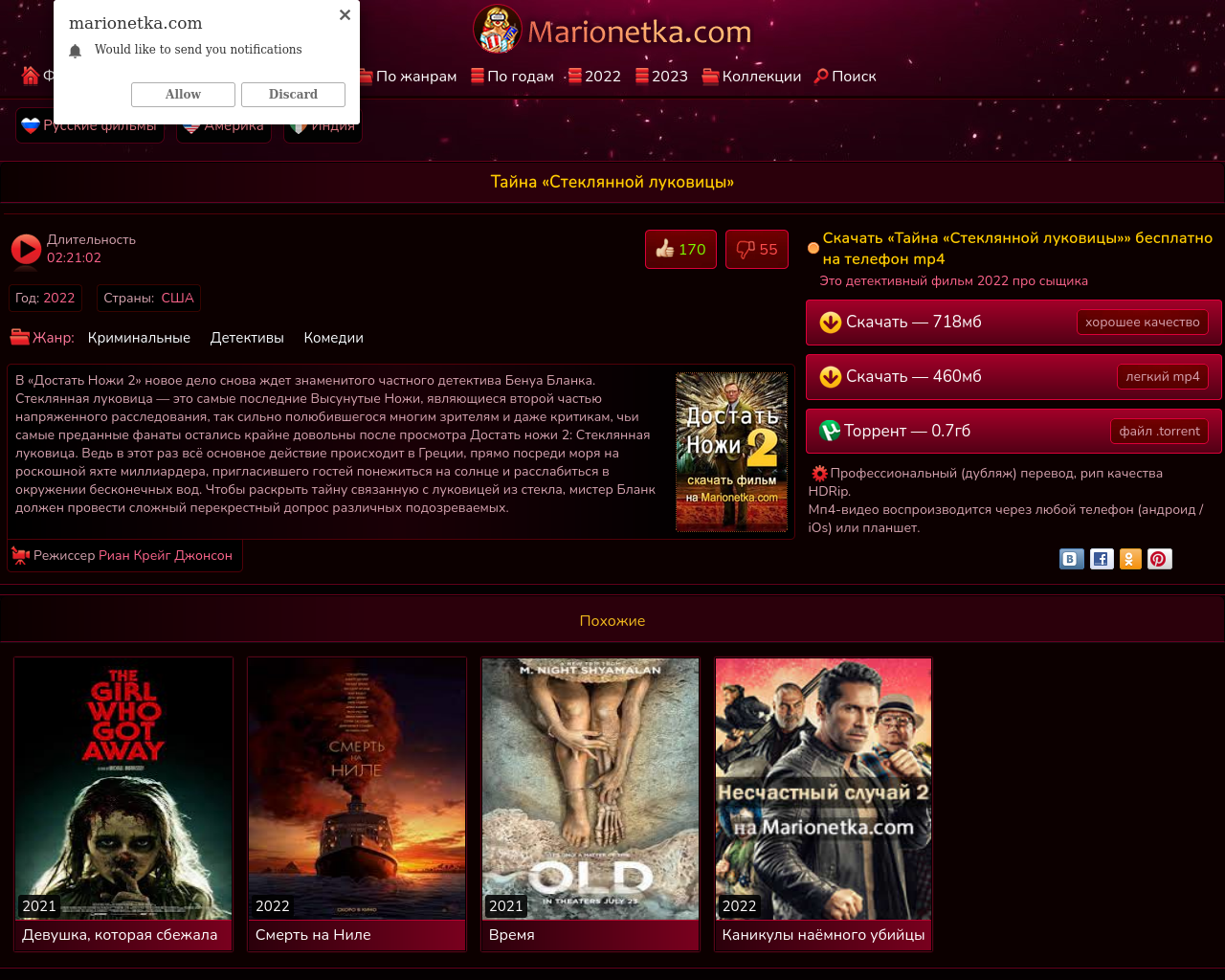Click the Время movie title
Screen dimensions: 1225x980
pos(511,935)
